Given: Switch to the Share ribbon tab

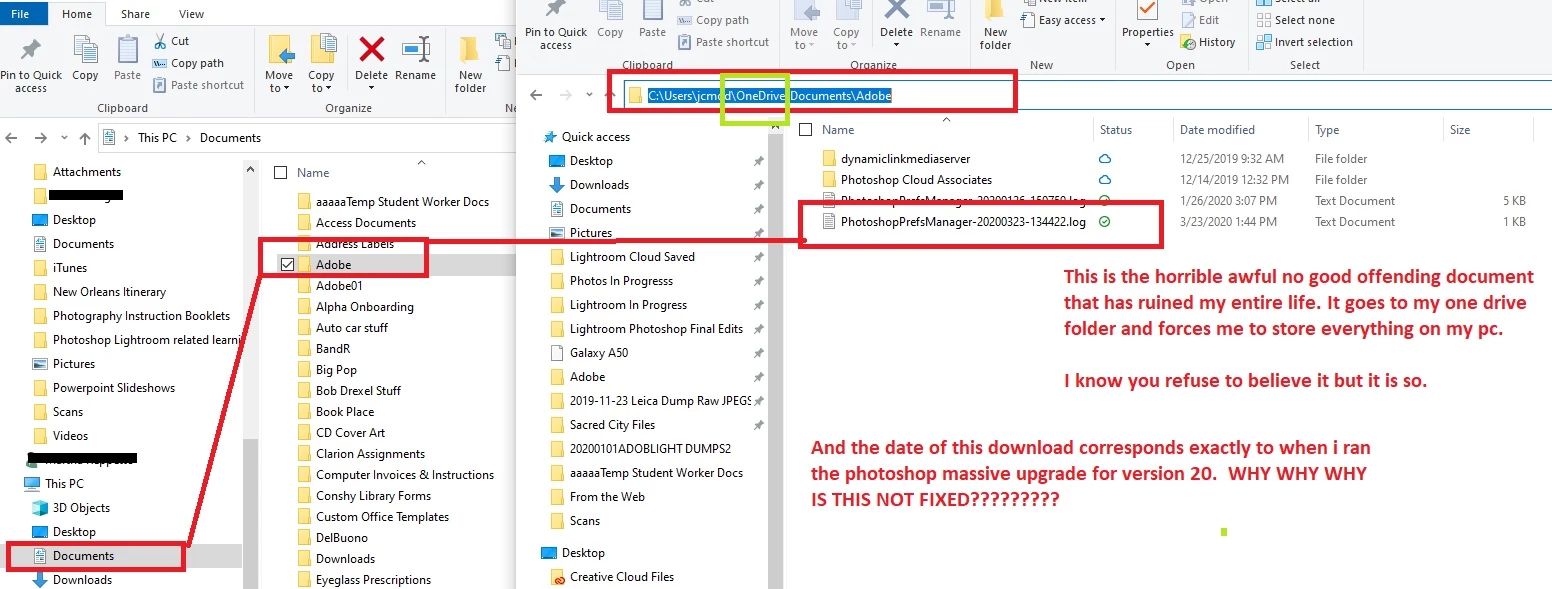Looking at the screenshot, I should [136, 14].
